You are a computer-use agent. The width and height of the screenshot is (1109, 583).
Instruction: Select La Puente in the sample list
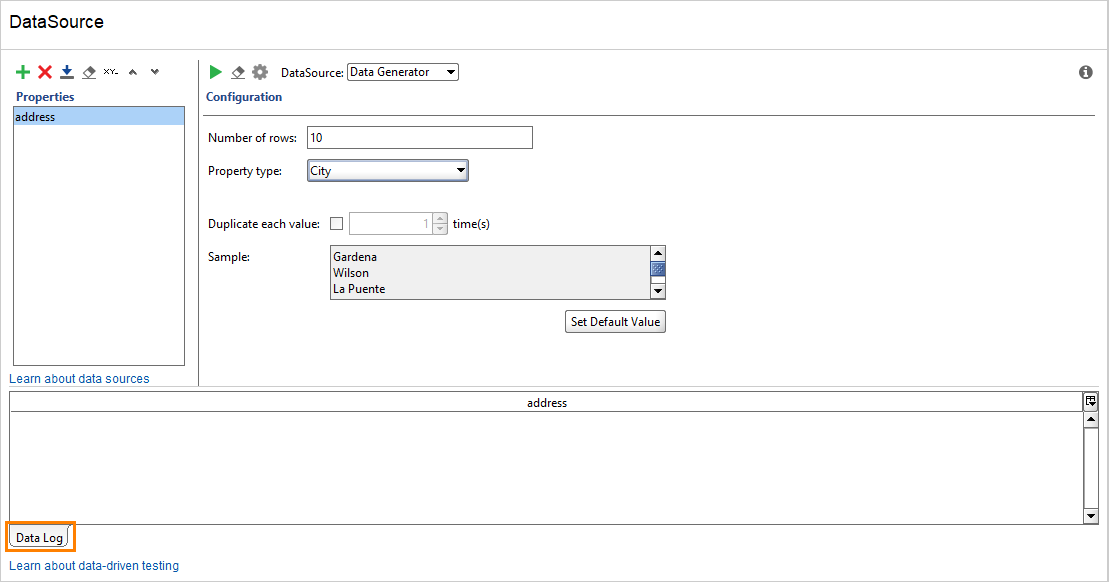[x=359, y=289]
